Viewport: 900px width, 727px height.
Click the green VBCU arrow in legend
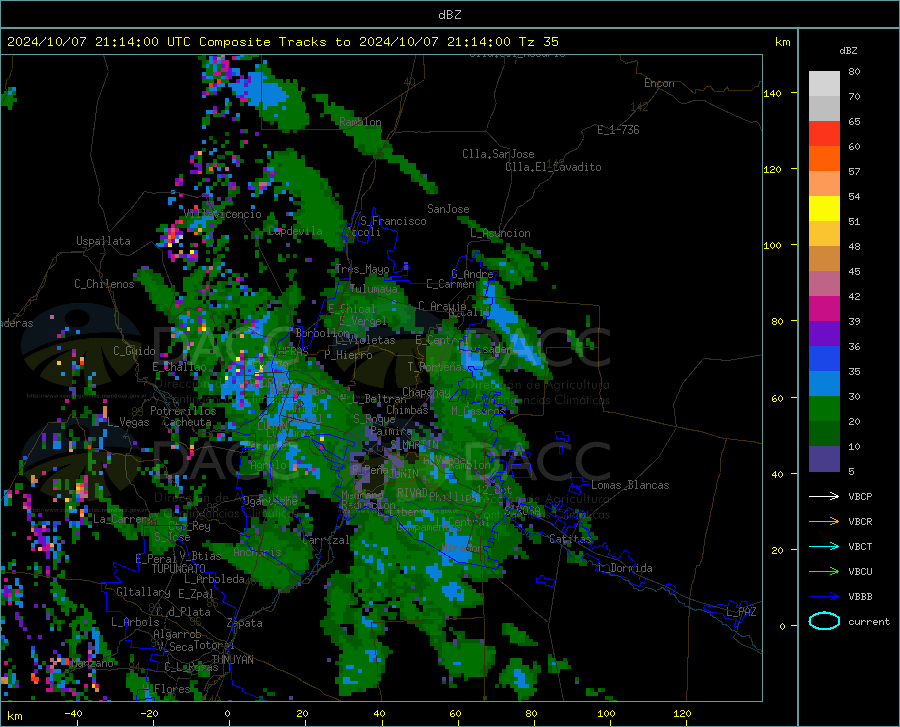pos(824,572)
